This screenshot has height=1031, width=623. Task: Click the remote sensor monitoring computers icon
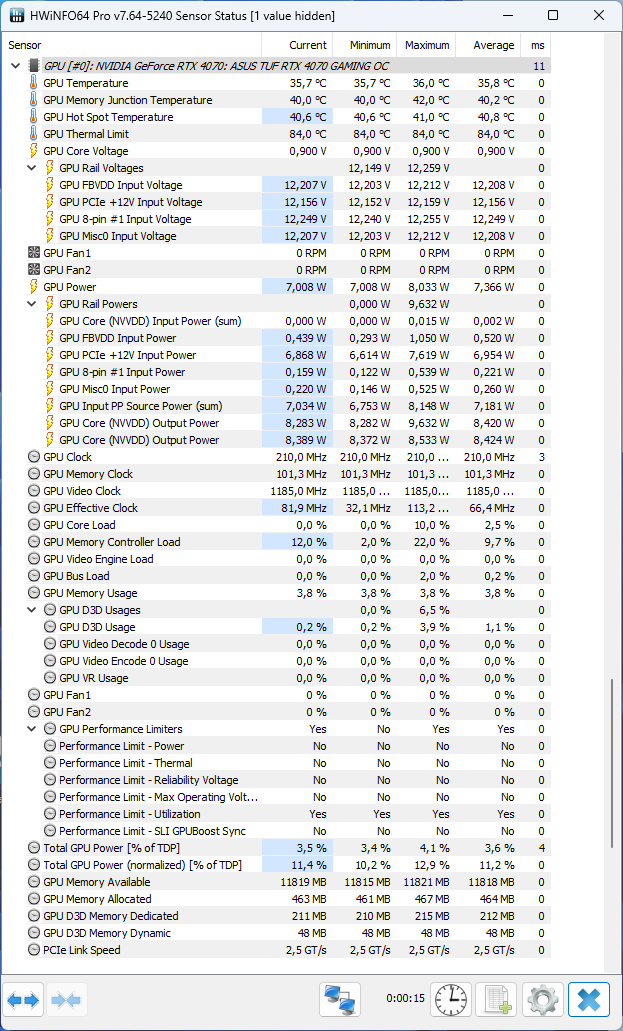point(340,998)
